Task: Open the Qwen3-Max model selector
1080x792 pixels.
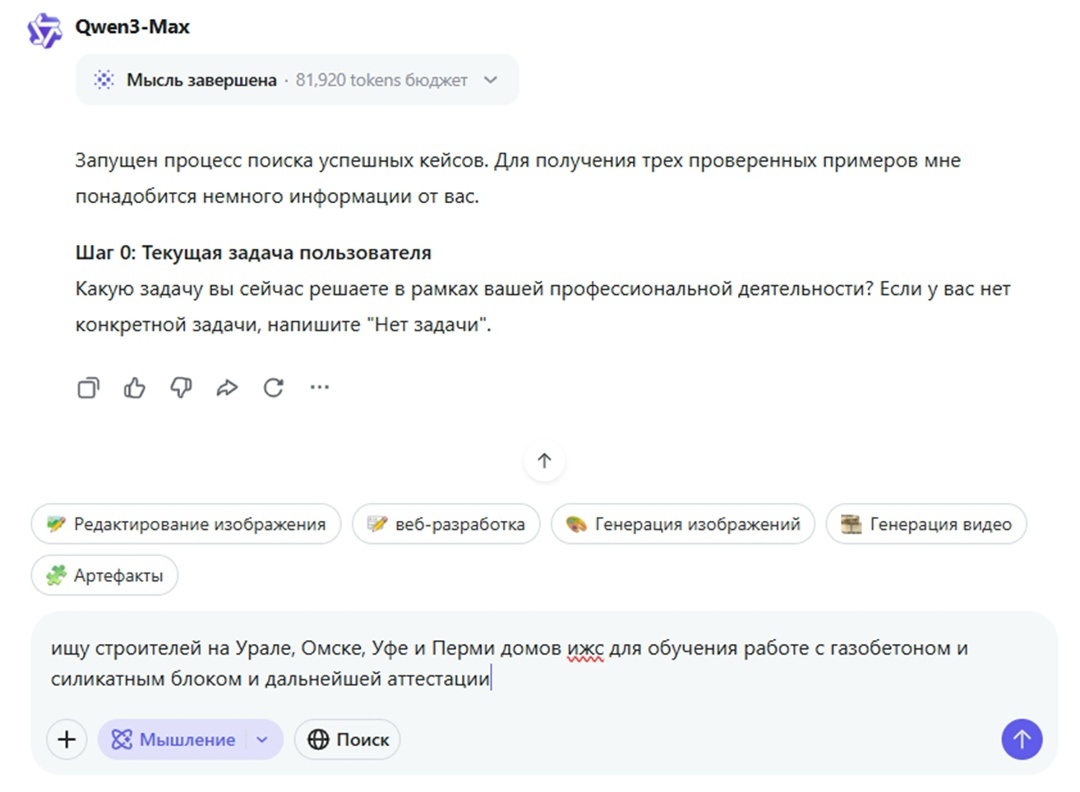Action: pos(131,27)
